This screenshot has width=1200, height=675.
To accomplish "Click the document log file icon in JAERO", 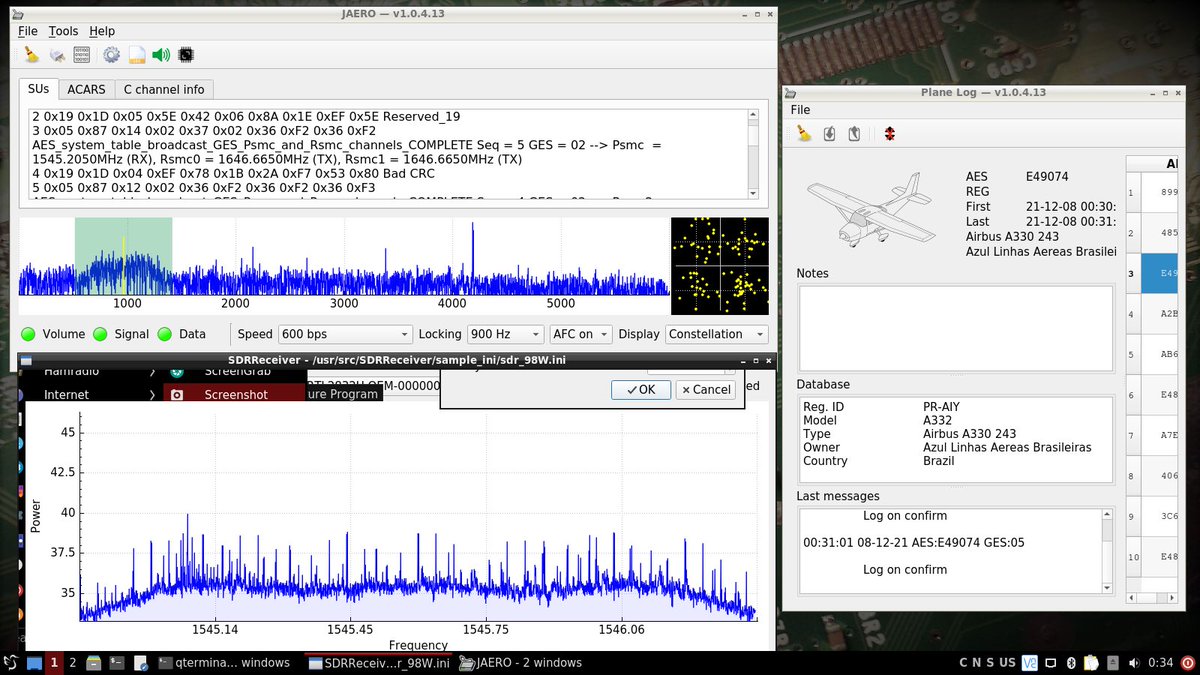I will click(x=137, y=55).
